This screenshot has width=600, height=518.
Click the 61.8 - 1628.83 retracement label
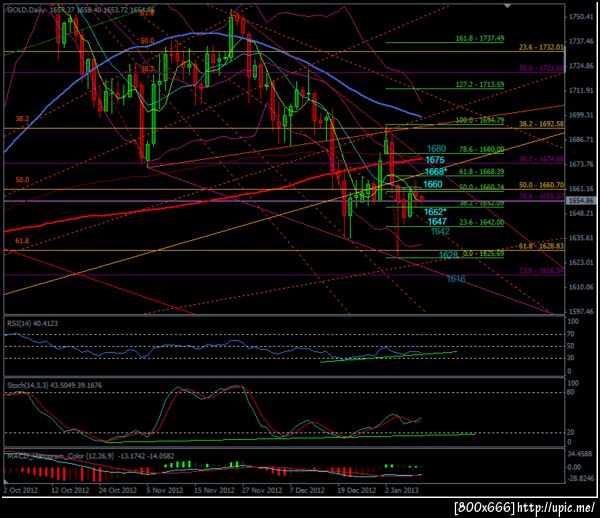[541, 246]
